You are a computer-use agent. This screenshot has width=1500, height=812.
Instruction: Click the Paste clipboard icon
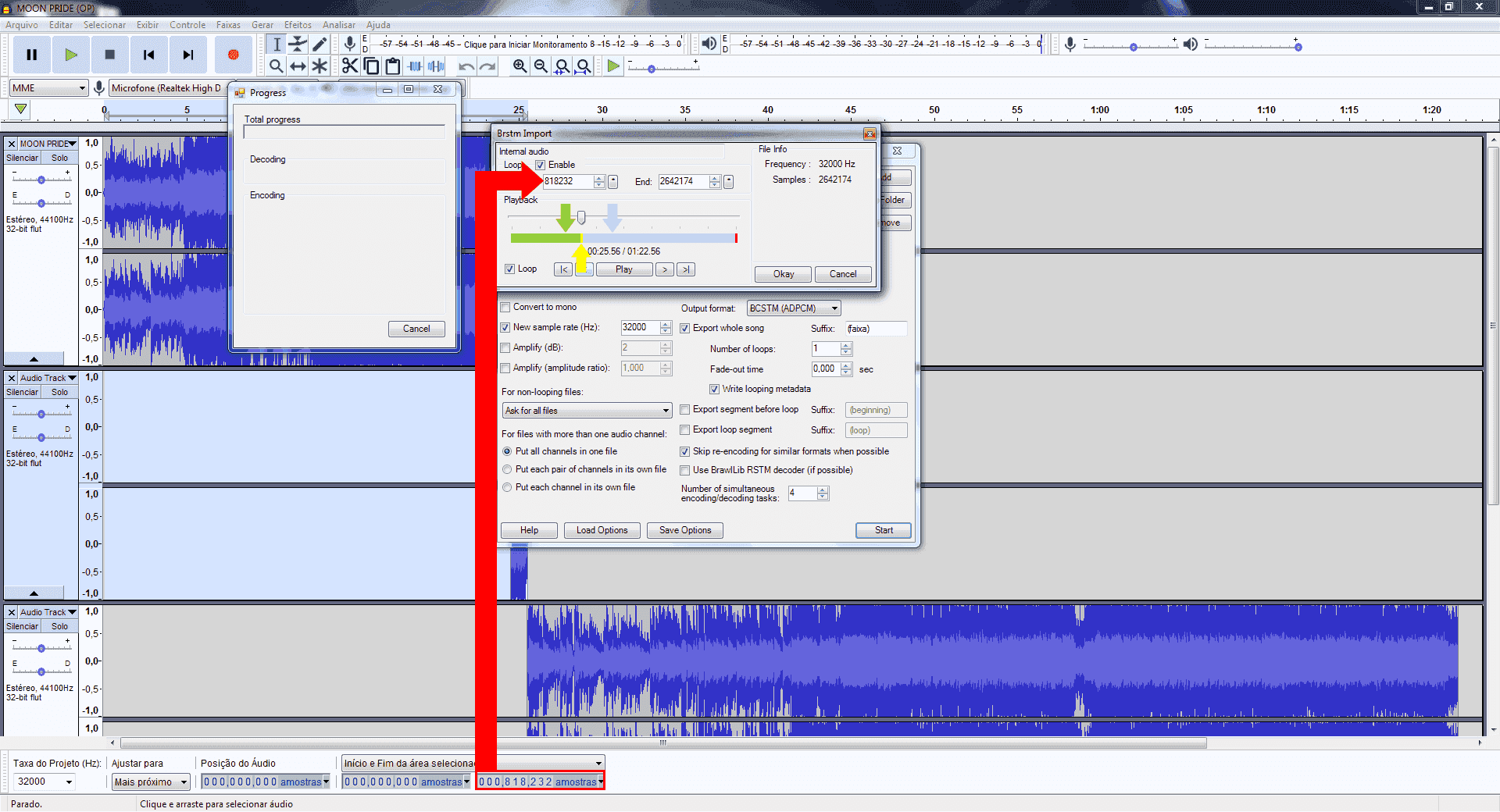pyautogui.click(x=392, y=66)
